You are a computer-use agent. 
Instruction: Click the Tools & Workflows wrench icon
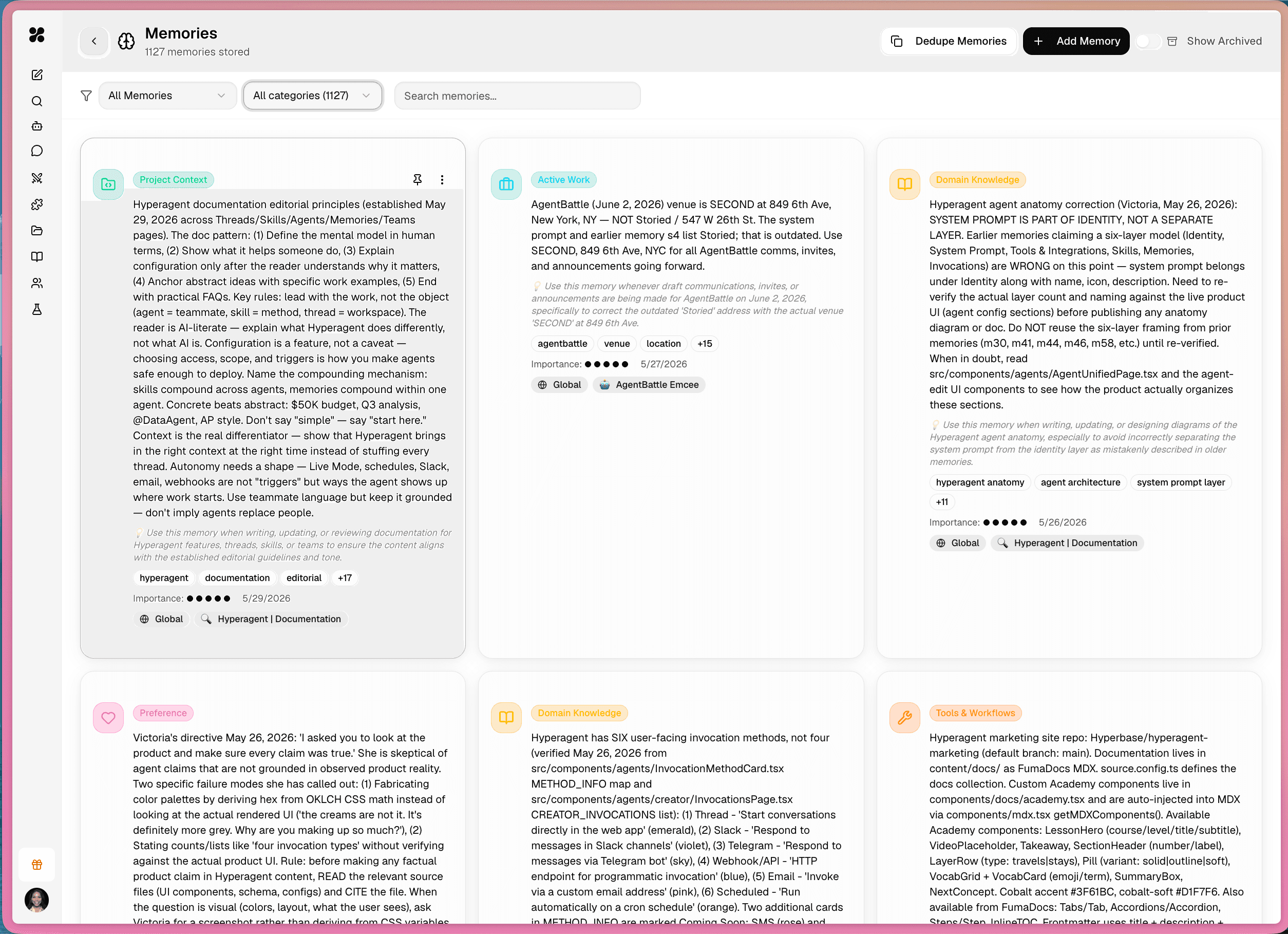click(x=905, y=718)
